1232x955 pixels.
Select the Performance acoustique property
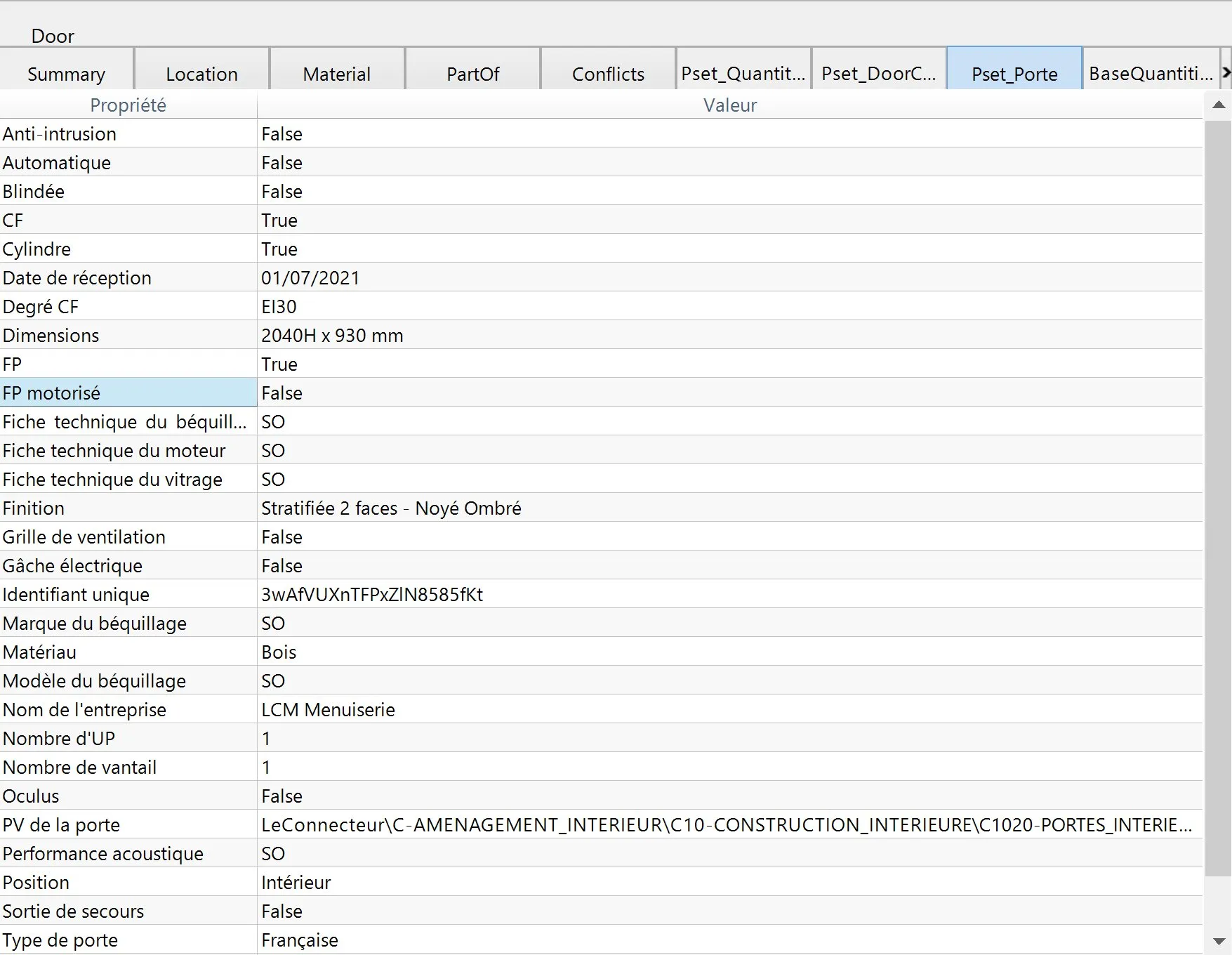coord(128,853)
